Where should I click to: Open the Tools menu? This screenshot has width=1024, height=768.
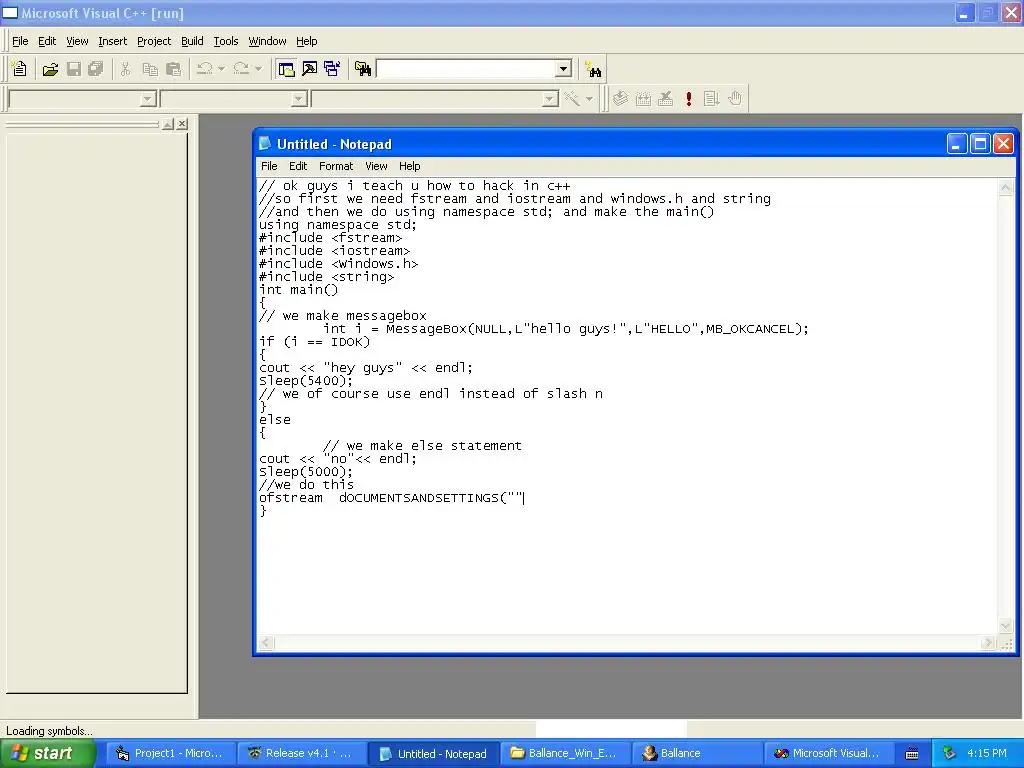[226, 41]
